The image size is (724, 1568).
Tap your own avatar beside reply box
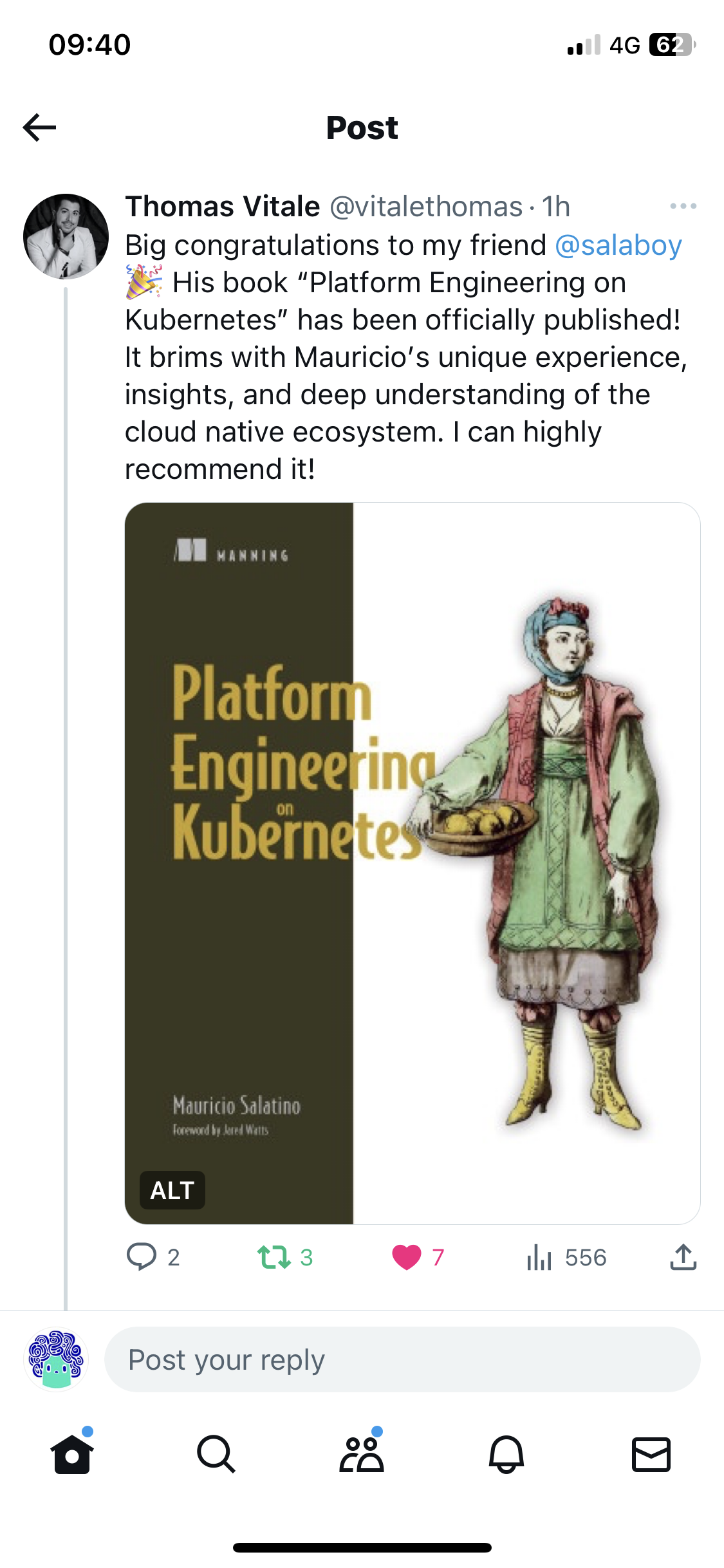click(56, 1359)
